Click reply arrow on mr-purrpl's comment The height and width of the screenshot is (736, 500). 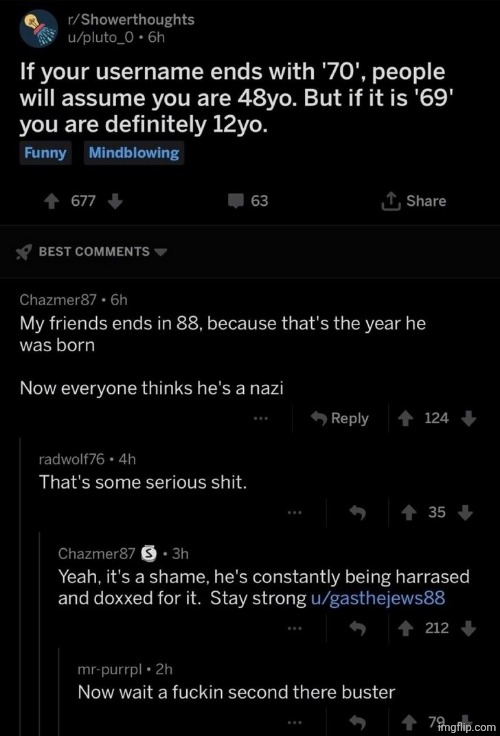357,722
